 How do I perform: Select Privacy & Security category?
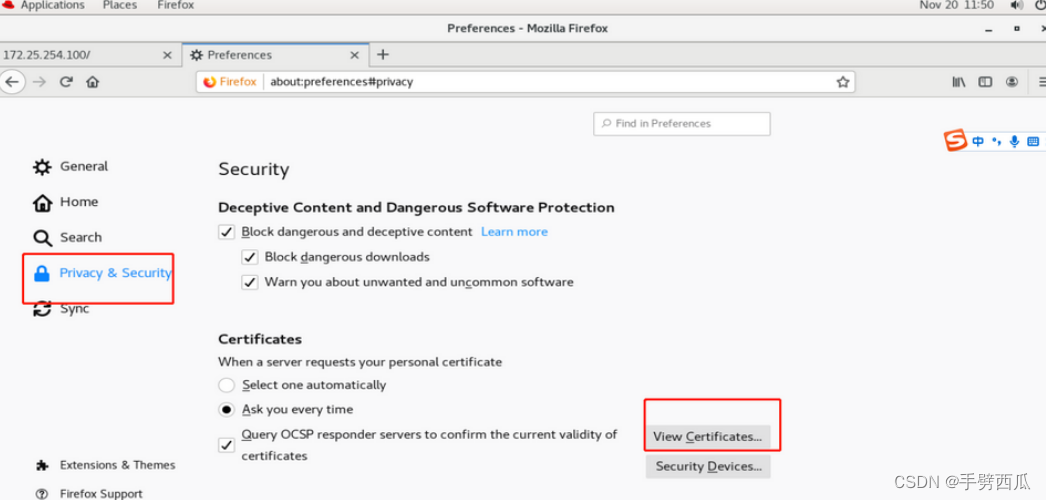(102, 273)
